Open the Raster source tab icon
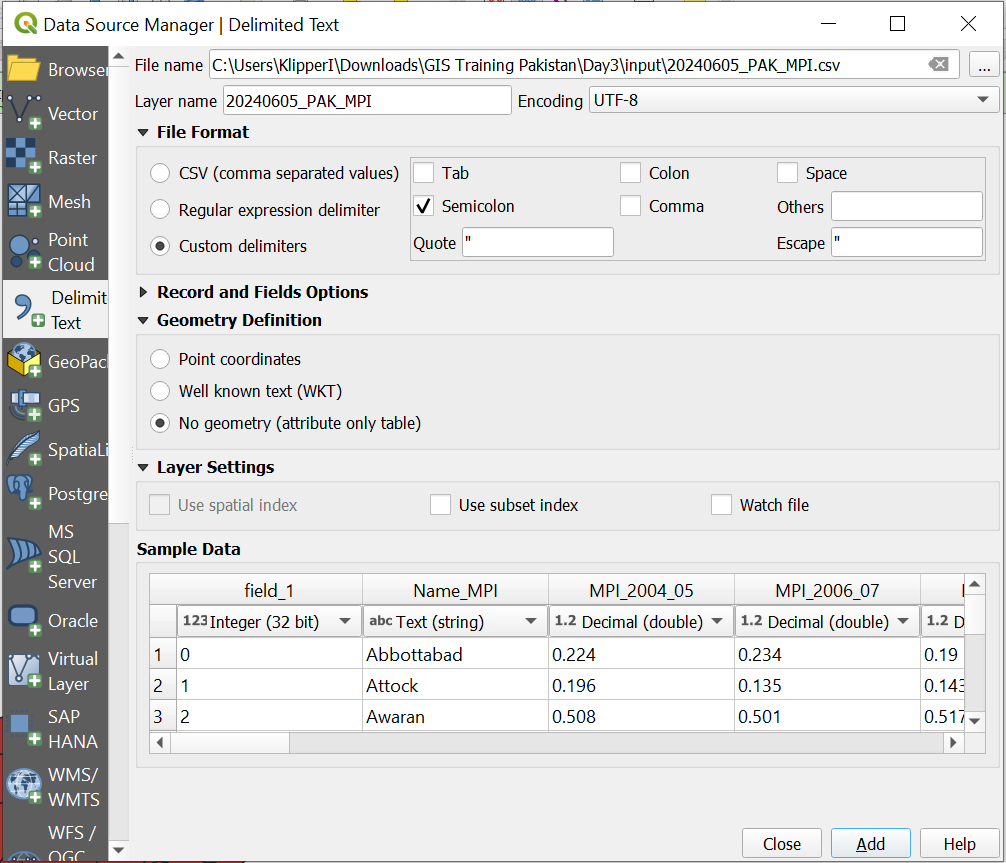Screen dimensions: 1006x863 coord(24,156)
